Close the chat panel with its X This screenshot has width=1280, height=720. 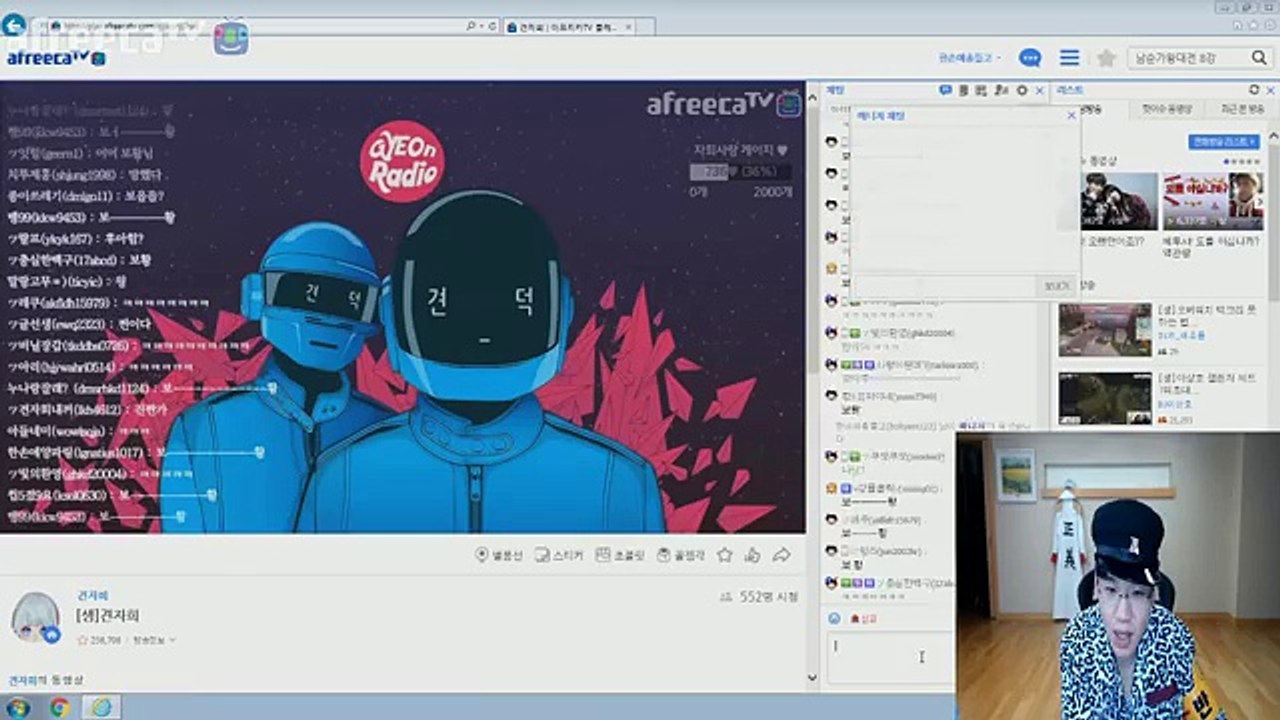1039,90
